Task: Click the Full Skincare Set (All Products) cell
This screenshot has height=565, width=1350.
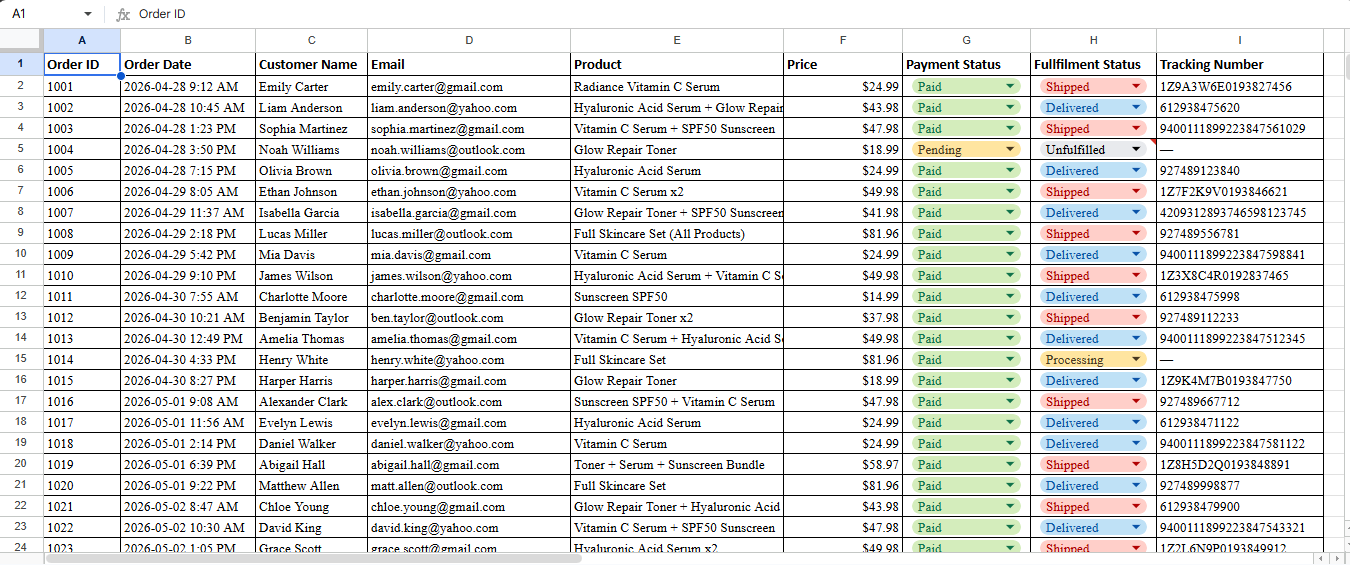Action: click(x=677, y=234)
